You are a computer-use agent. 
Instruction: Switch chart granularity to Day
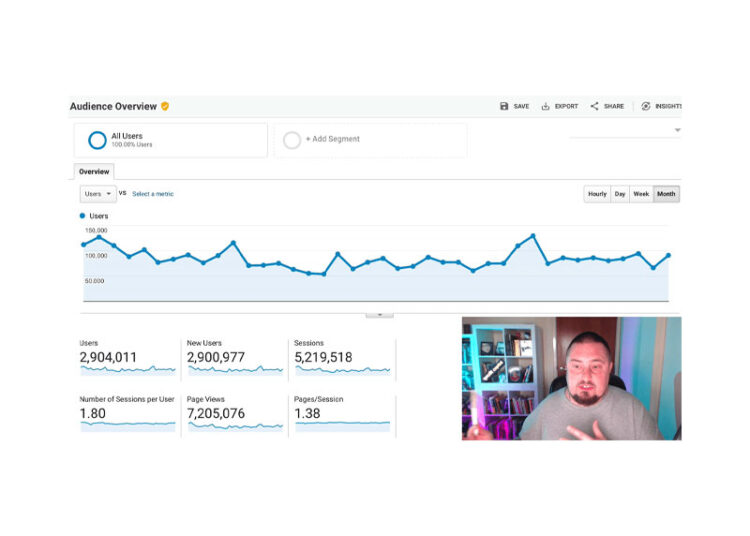620,194
